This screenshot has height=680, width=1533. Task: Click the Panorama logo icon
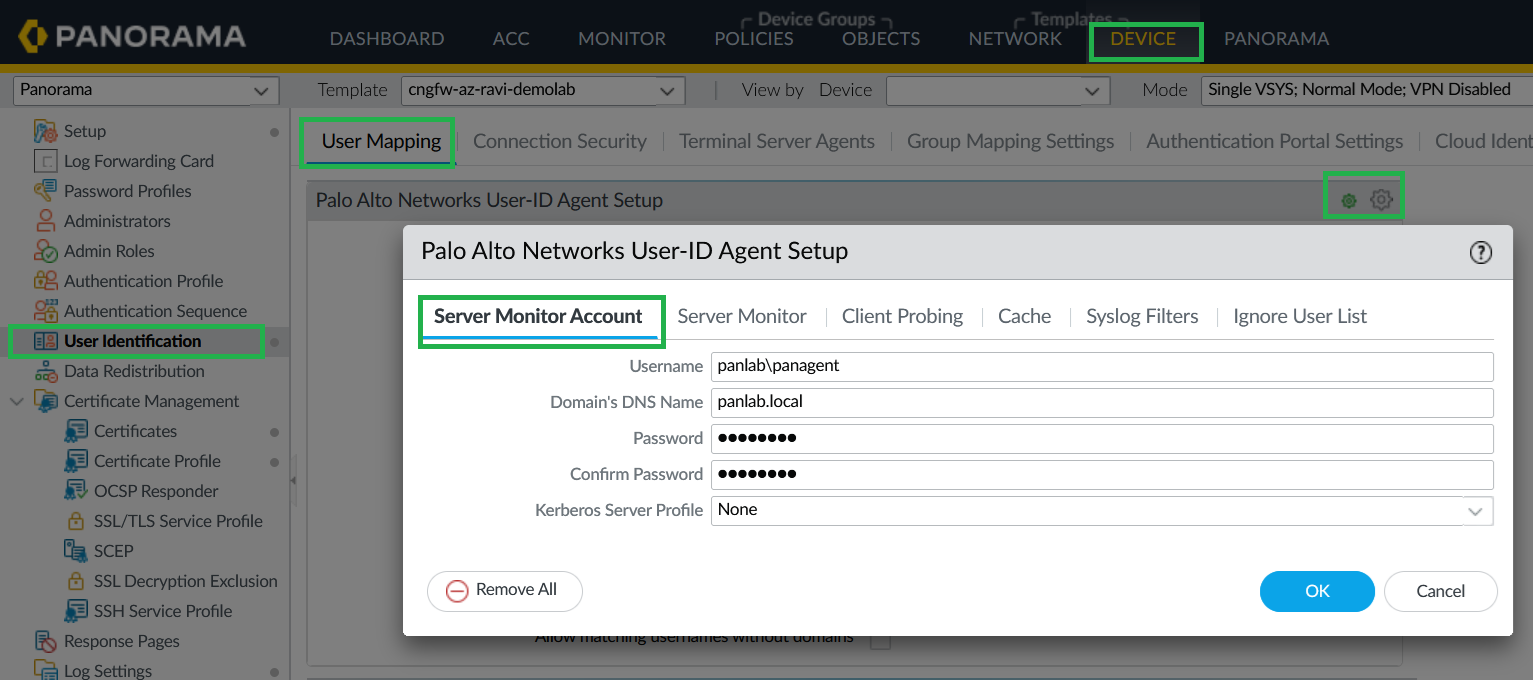[33, 37]
